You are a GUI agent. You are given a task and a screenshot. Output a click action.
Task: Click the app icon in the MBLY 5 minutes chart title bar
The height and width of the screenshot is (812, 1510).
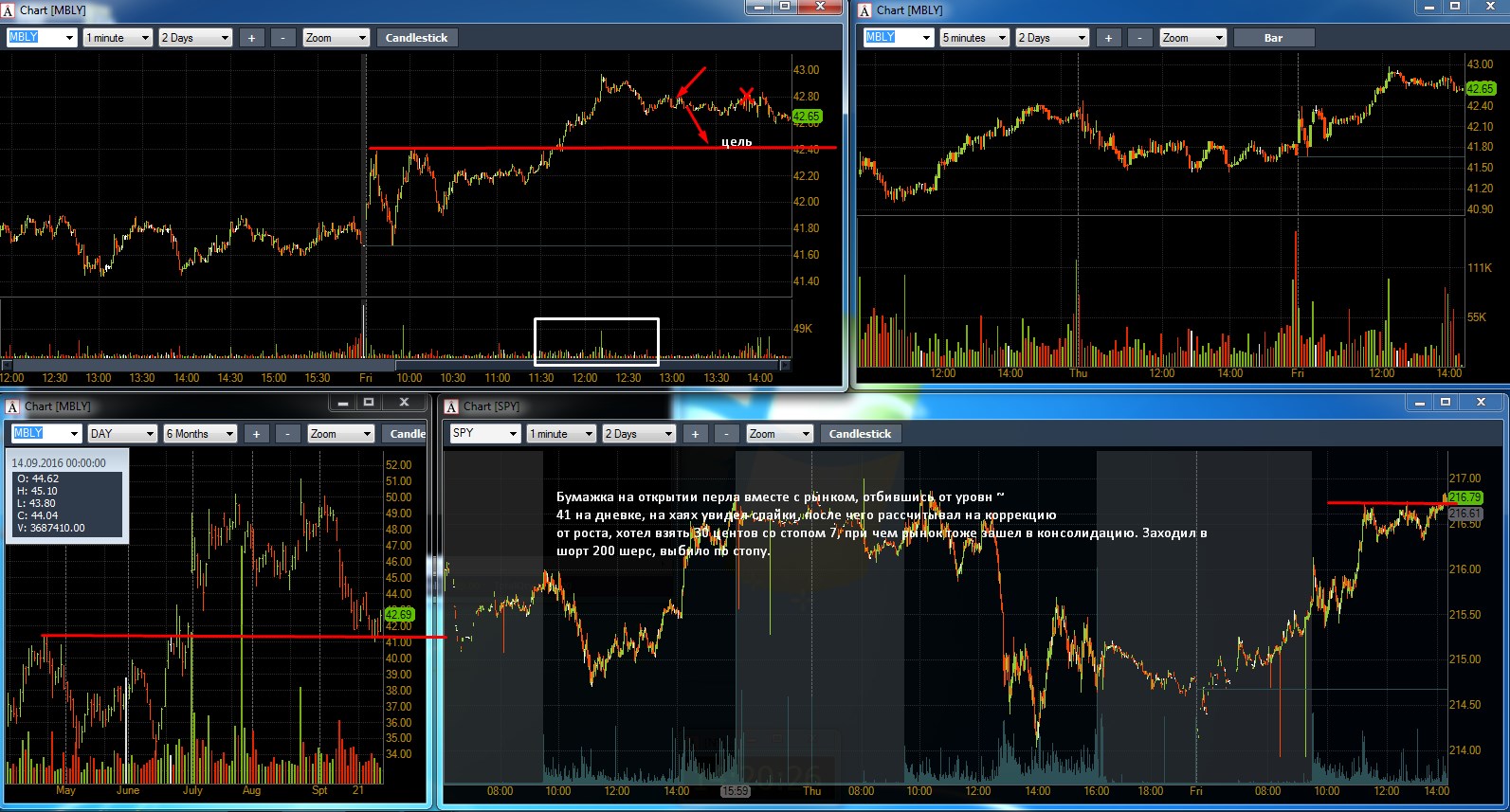point(864,10)
